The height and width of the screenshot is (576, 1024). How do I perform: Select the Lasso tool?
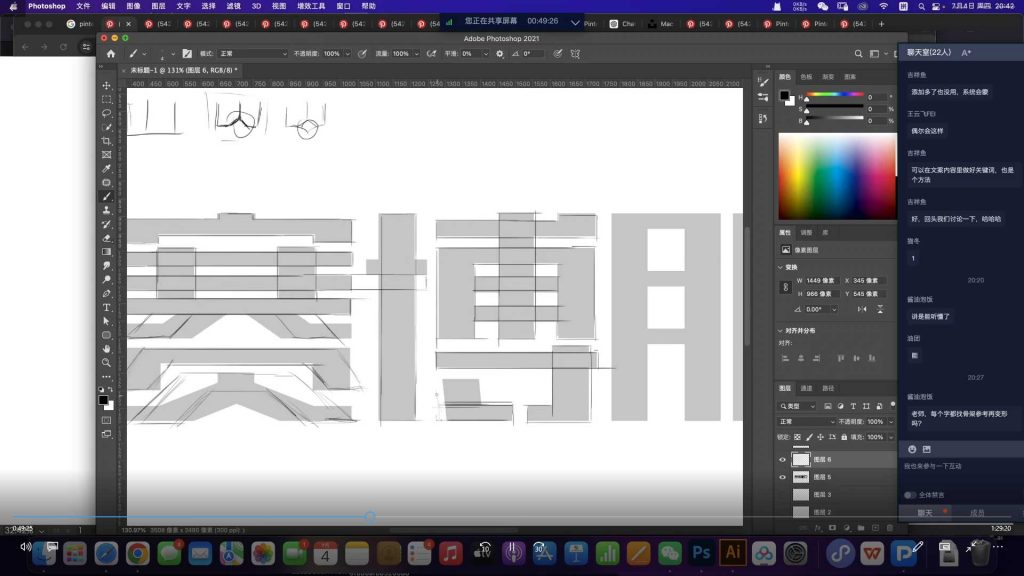[x=106, y=114]
